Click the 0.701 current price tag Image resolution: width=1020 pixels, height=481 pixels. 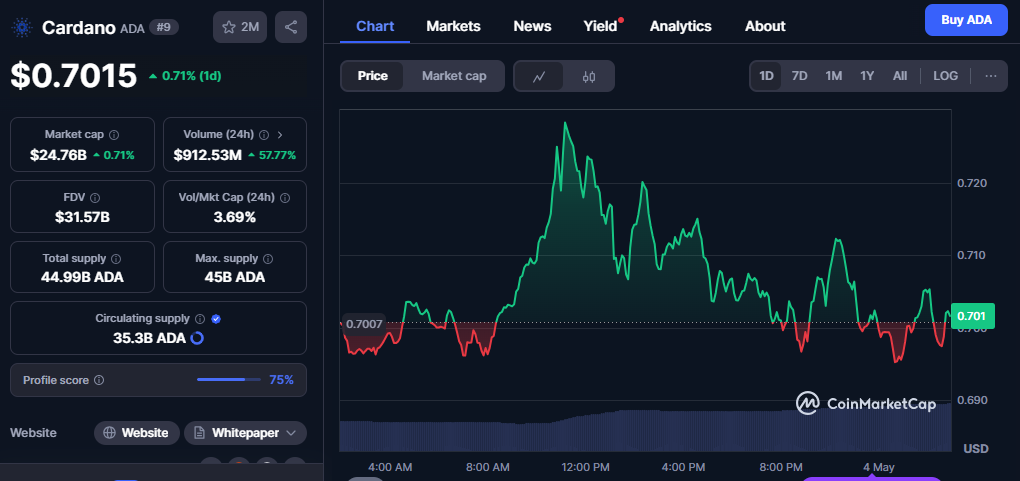pyautogui.click(x=972, y=316)
